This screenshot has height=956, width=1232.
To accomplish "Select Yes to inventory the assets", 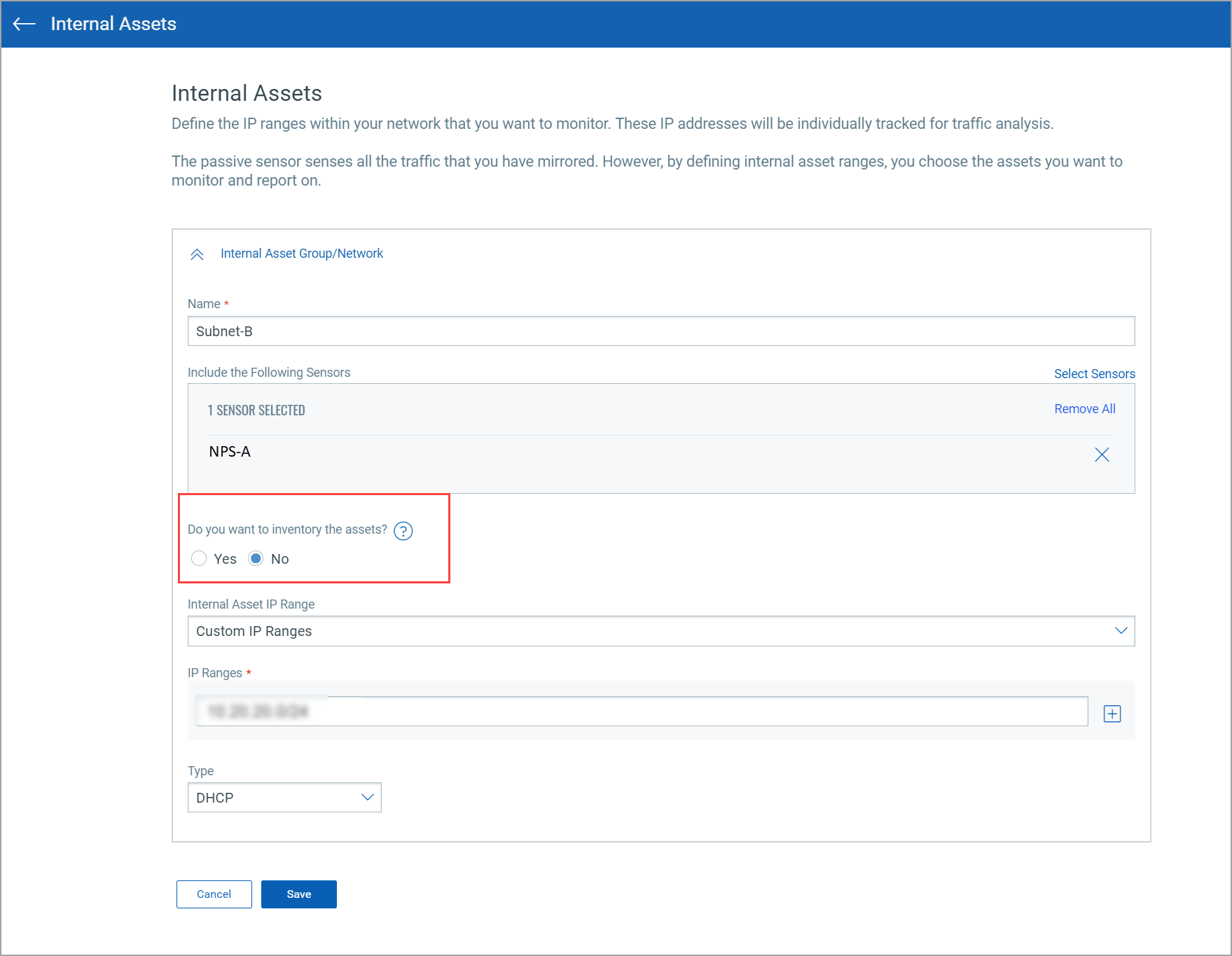I will (199, 558).
